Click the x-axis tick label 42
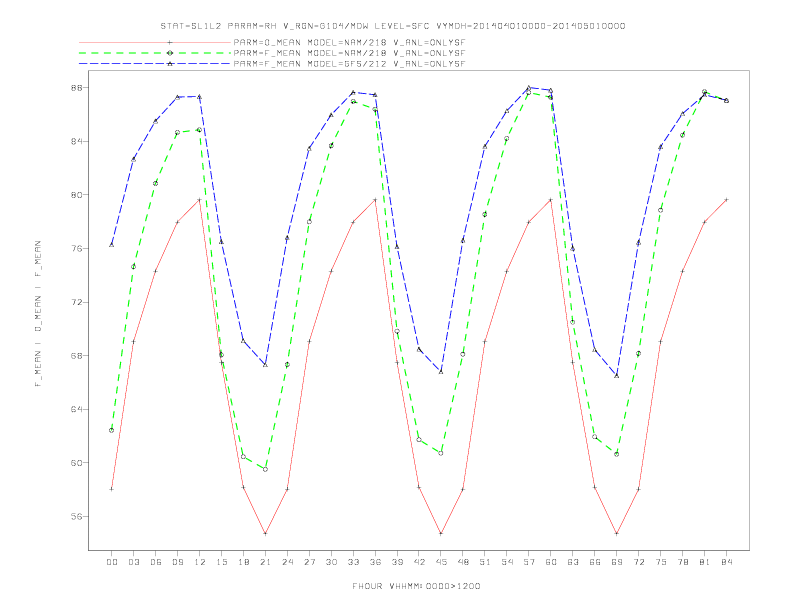Image resolution: width=792 pixels, height=612 pixels. pos(419,562)
